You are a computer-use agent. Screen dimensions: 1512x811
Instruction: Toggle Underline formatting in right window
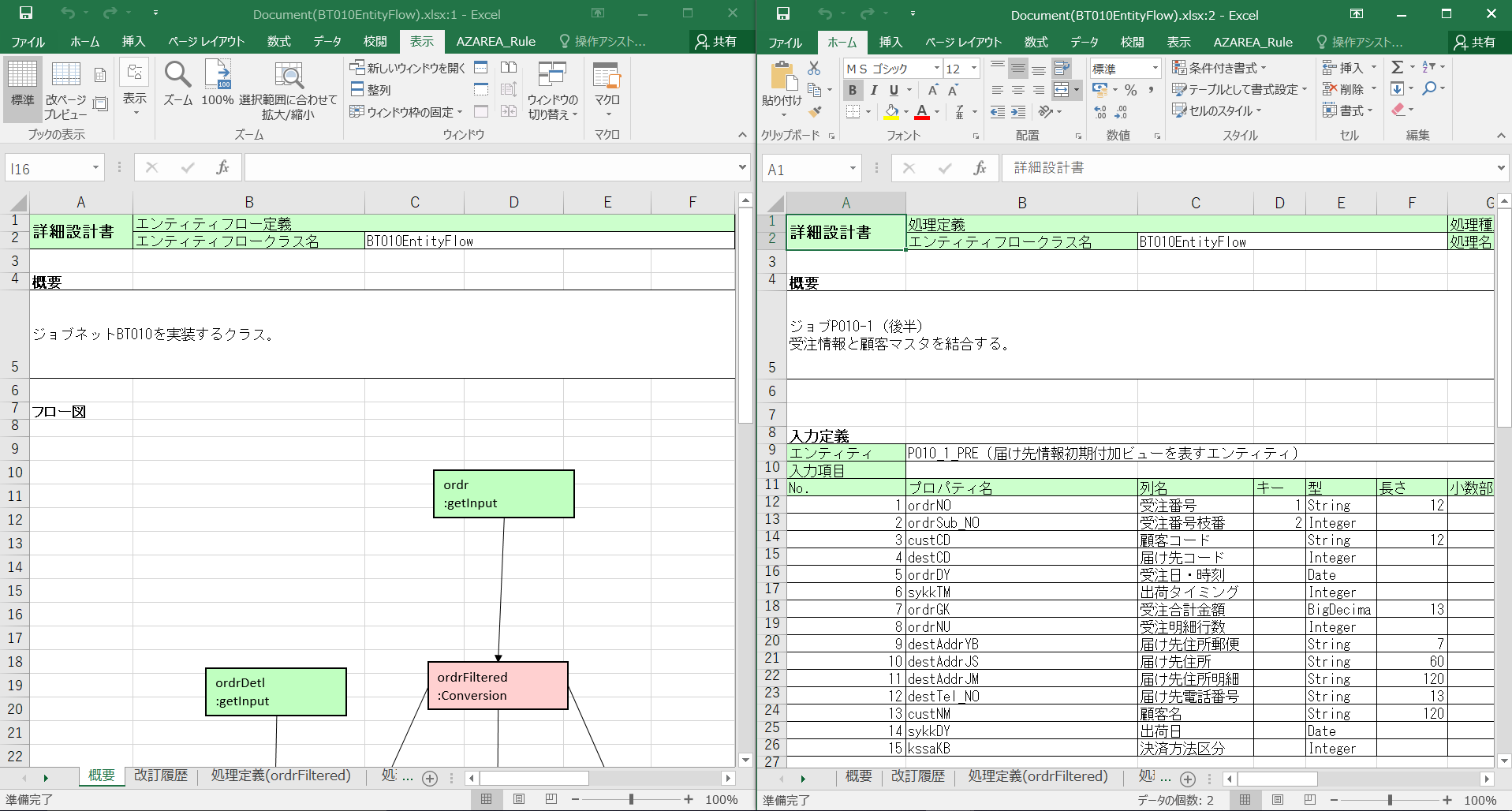pos(894,90)
